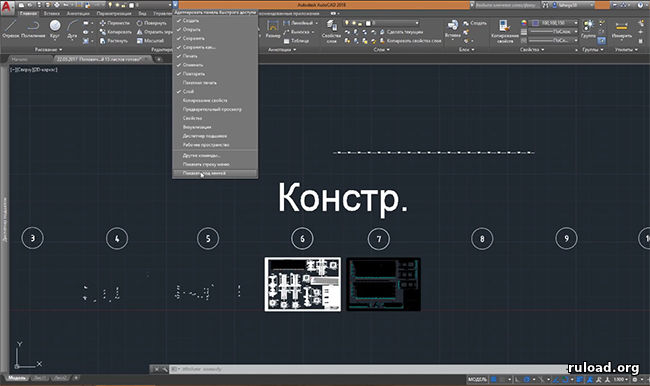Click the Масштаб scale tool
The height and width of the screenshot is (386, 650).
pyautogui.click(x=150, y=41)
